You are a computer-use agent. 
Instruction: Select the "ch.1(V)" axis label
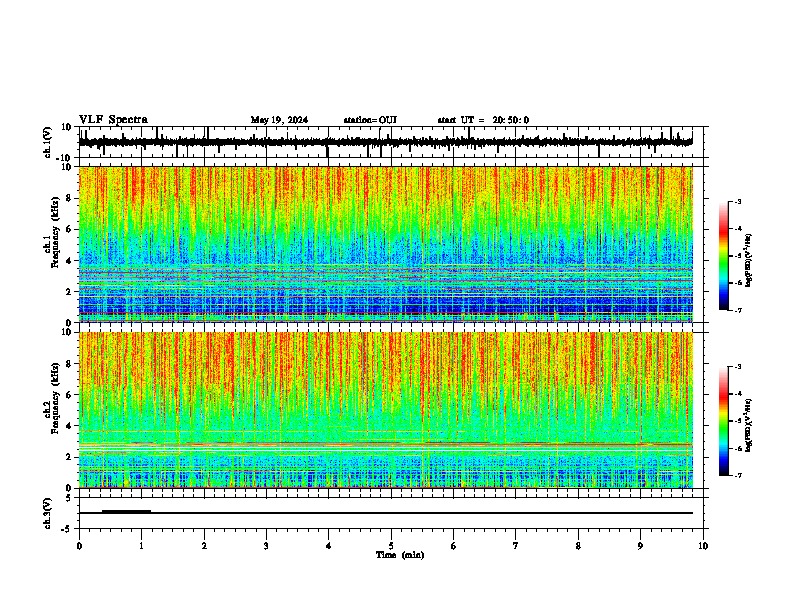pyautogui.click(x=48, y=142)
